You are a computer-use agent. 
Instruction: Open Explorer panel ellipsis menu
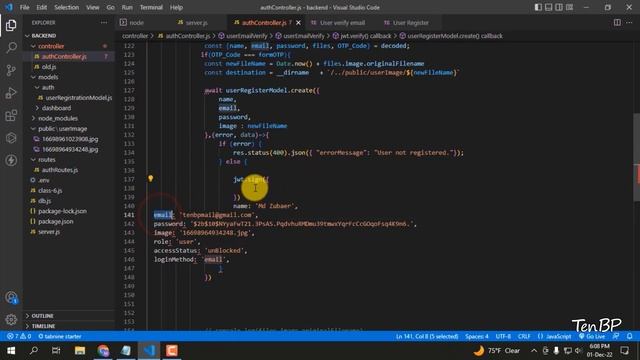point(104,23)
